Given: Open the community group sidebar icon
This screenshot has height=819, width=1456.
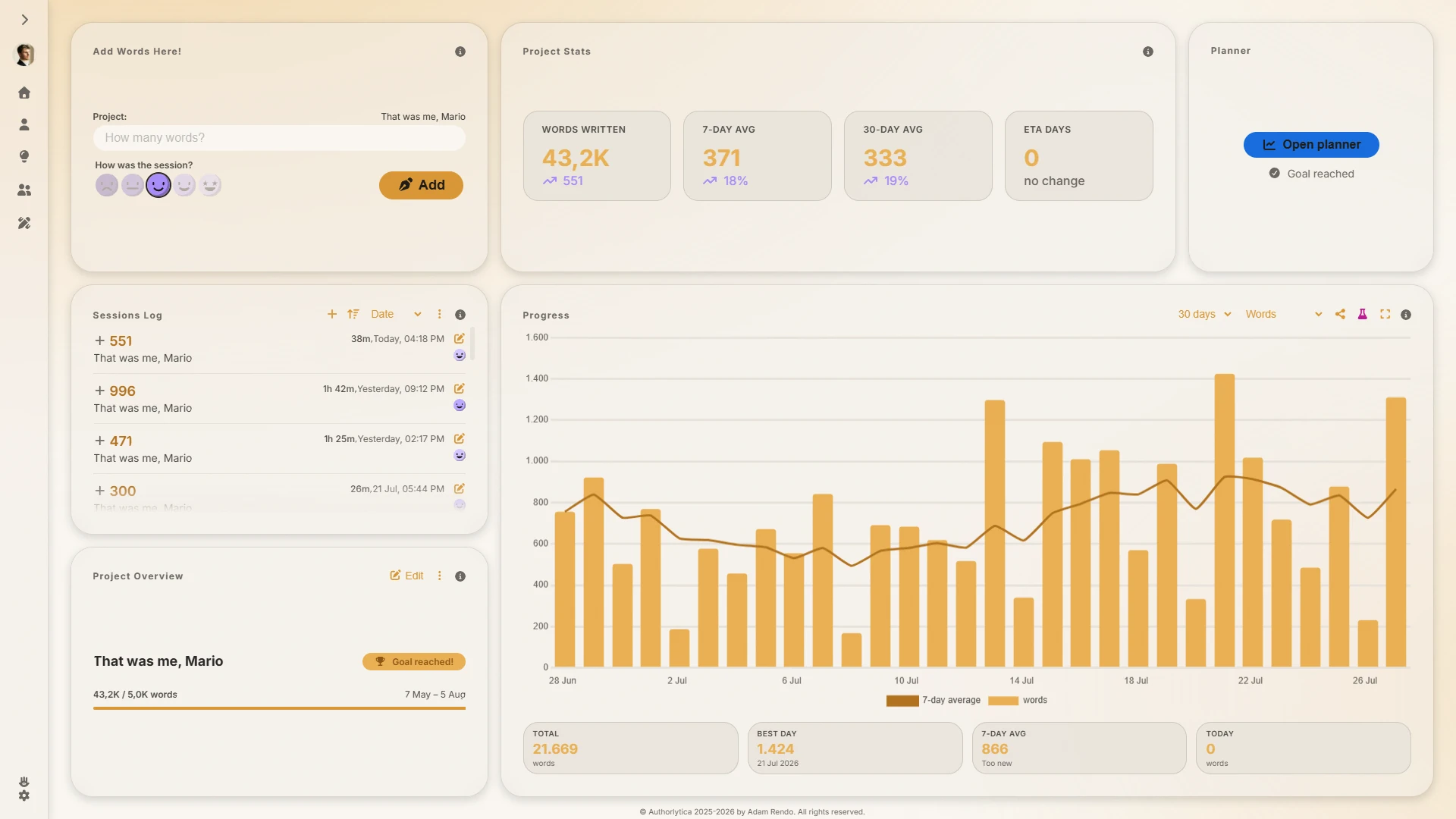Looking at the screenshot, I should pos(24,190).
